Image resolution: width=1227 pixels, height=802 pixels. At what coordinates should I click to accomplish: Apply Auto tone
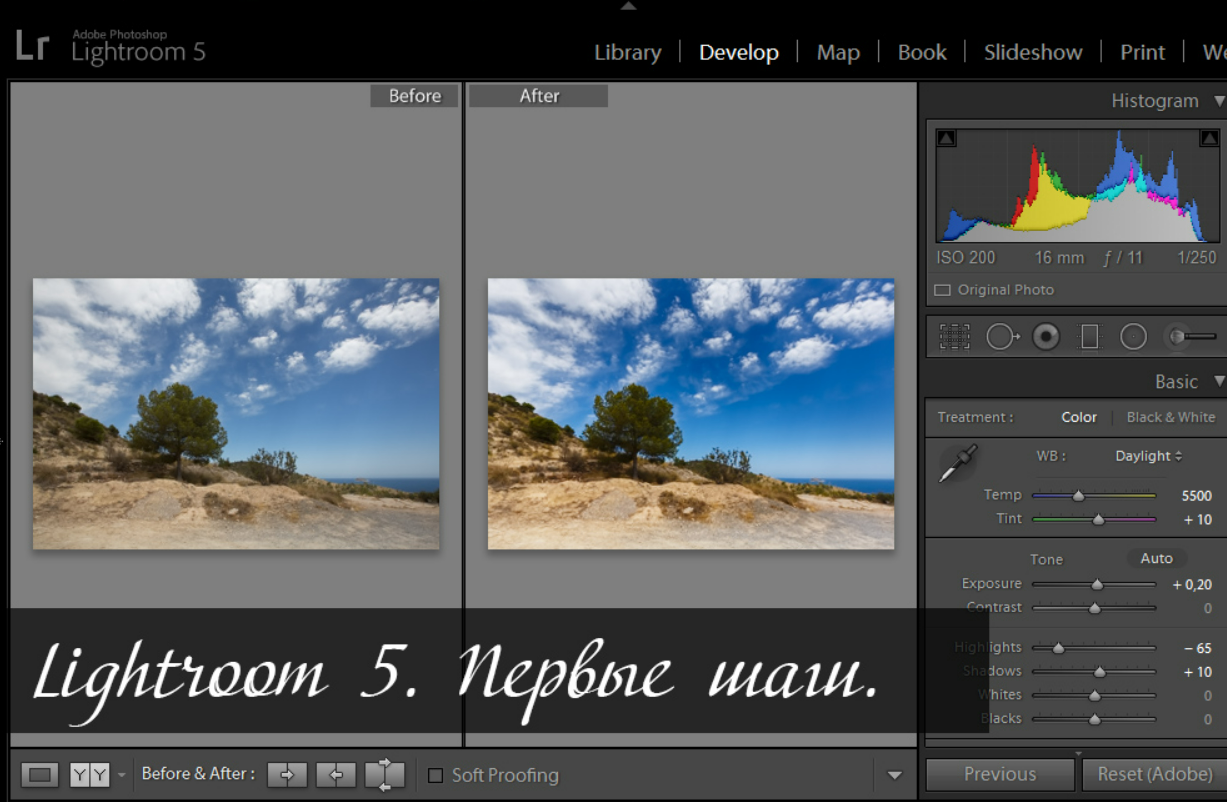(x=1157, y=559)
